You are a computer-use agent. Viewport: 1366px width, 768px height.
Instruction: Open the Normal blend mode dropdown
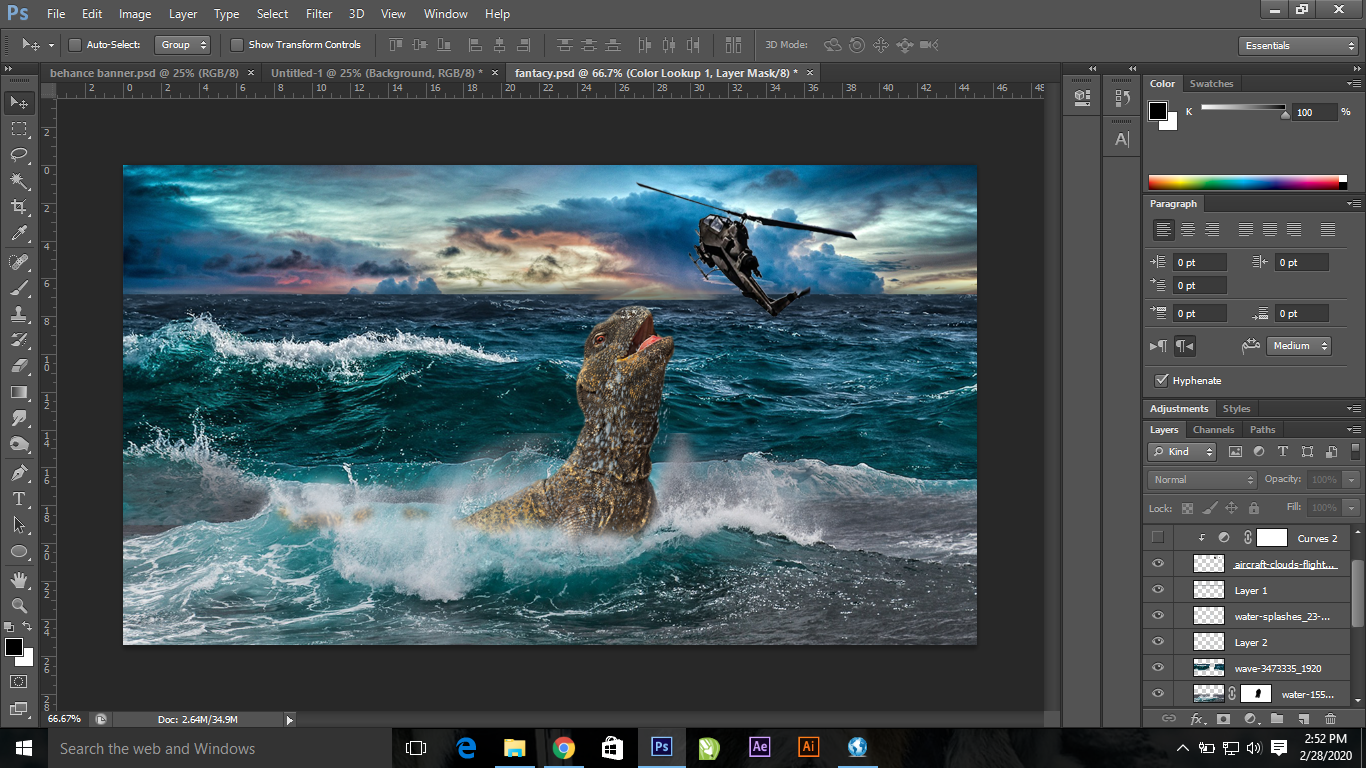pos(1202,480)
